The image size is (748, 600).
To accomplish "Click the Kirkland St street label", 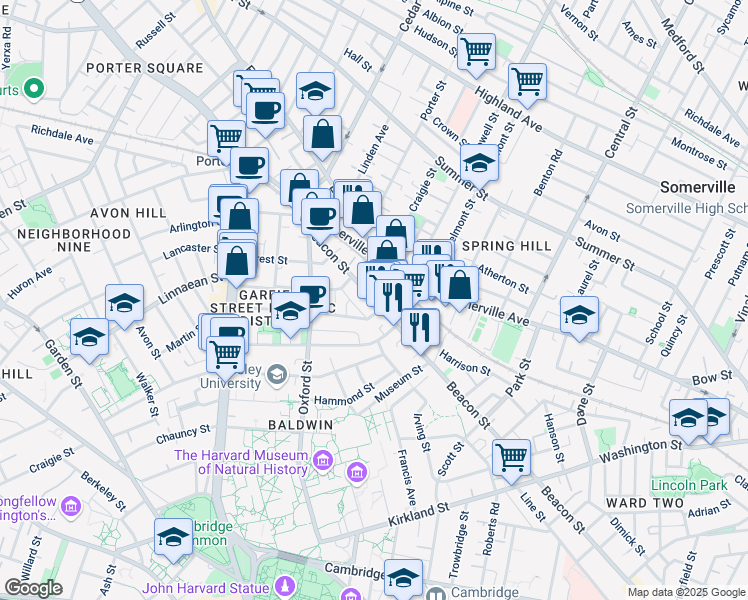I will click(419, 515).
